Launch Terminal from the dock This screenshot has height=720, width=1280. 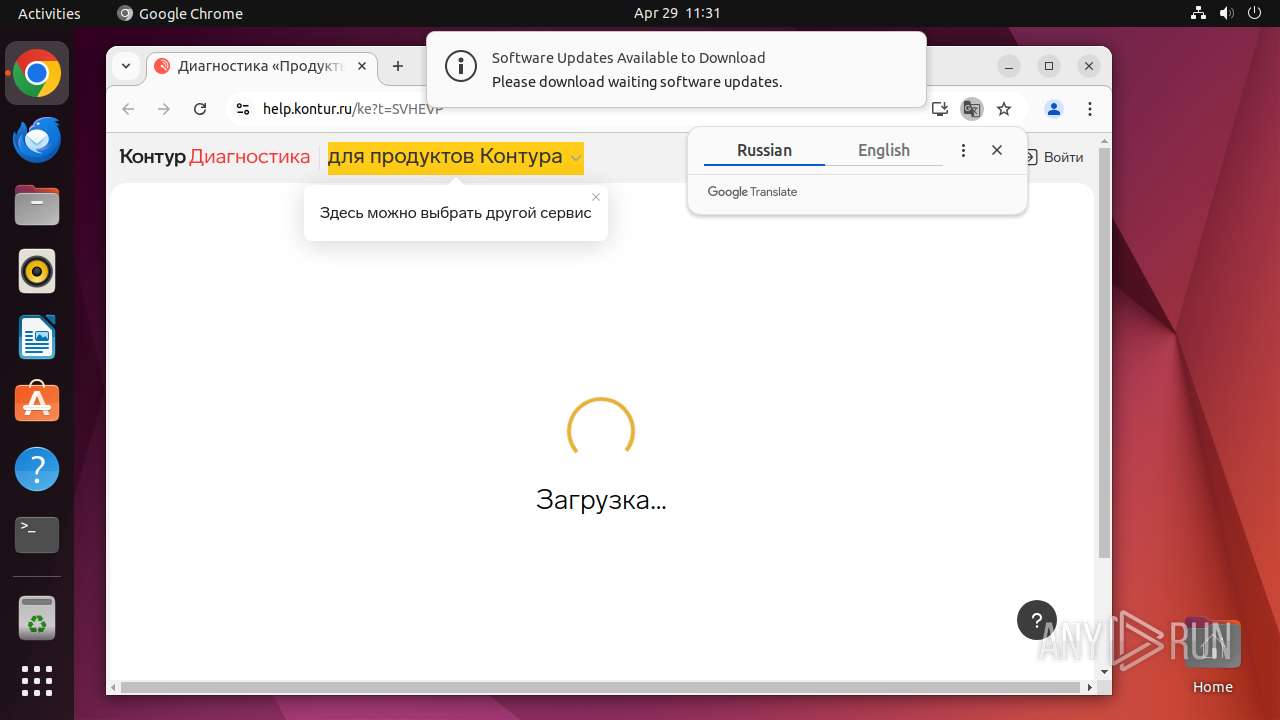[37, 534]
